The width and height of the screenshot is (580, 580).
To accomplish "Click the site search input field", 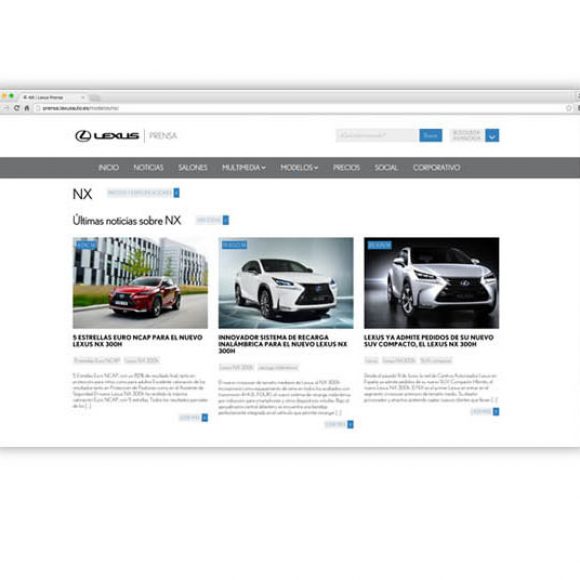I will (377, 135).
